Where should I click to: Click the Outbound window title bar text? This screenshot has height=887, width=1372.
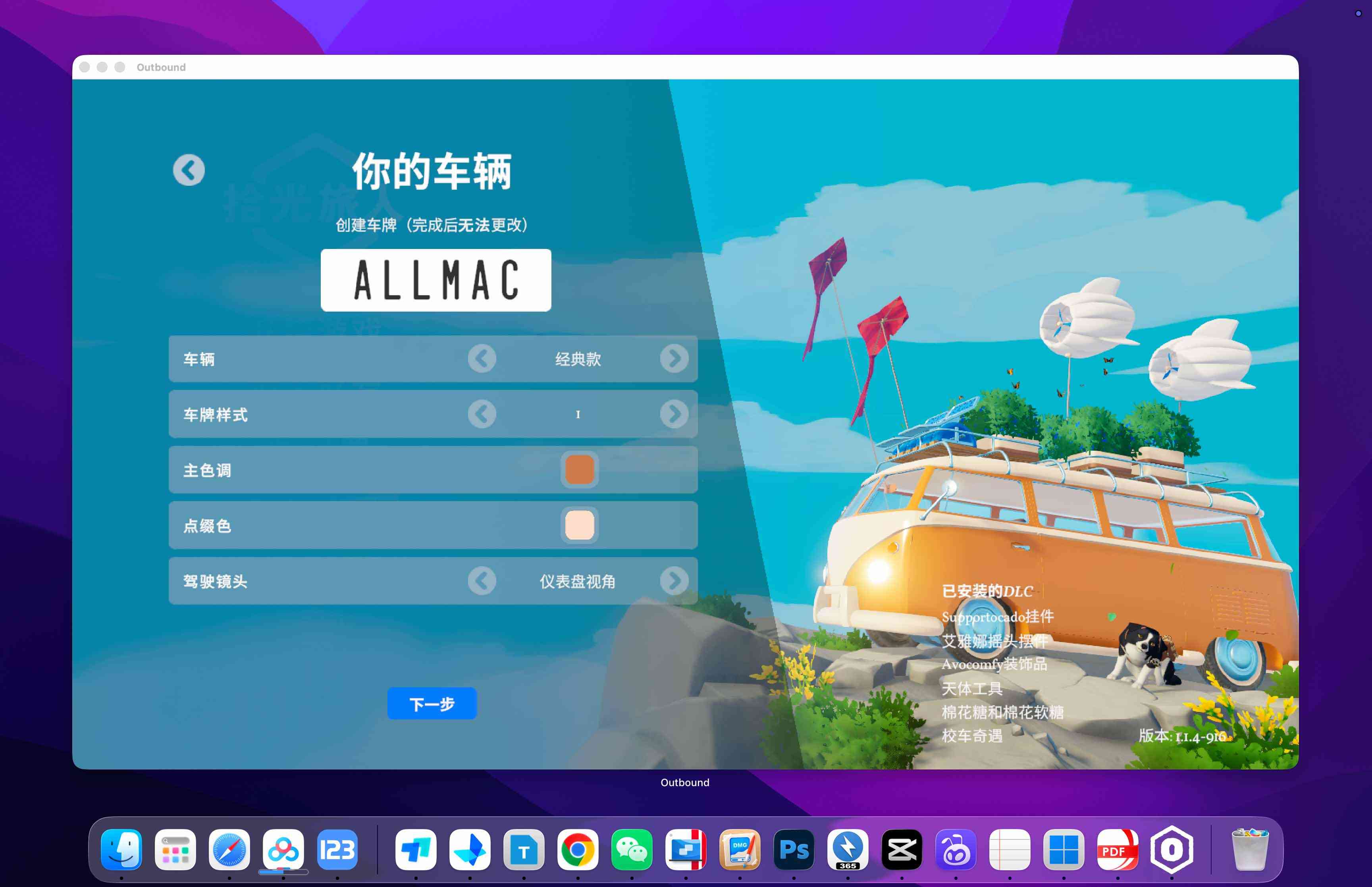pyautogui.click(x=161, y=67)
